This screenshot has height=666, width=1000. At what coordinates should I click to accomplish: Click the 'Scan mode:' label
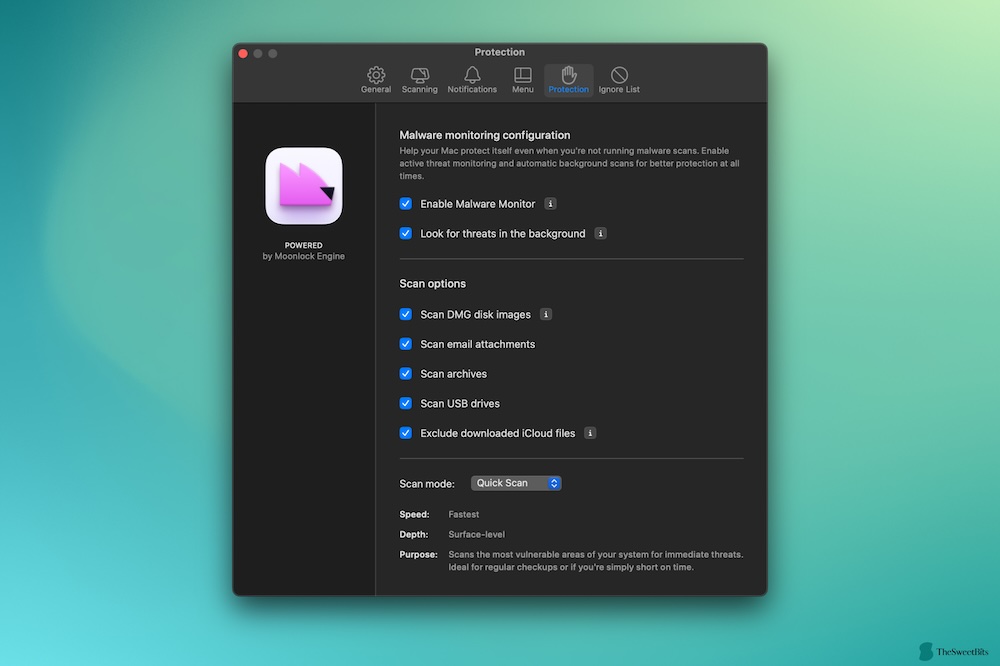click(x=427, y=484)
